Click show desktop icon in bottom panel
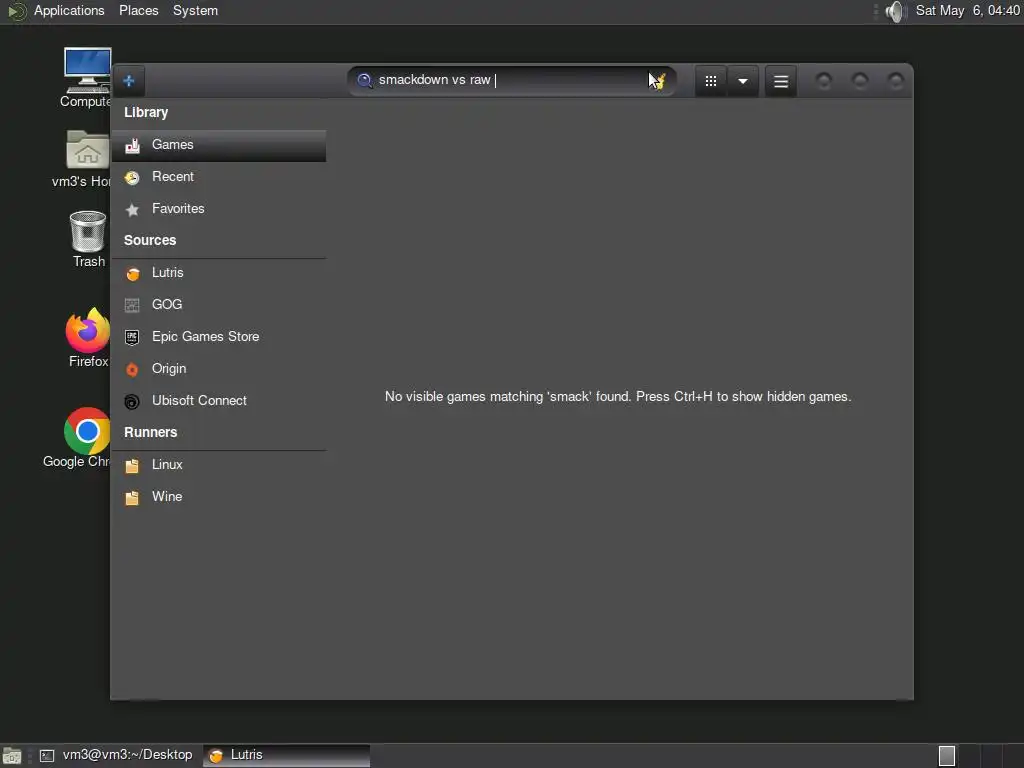The height and width of the screenshot is (768, 1024). click(12, 756)
